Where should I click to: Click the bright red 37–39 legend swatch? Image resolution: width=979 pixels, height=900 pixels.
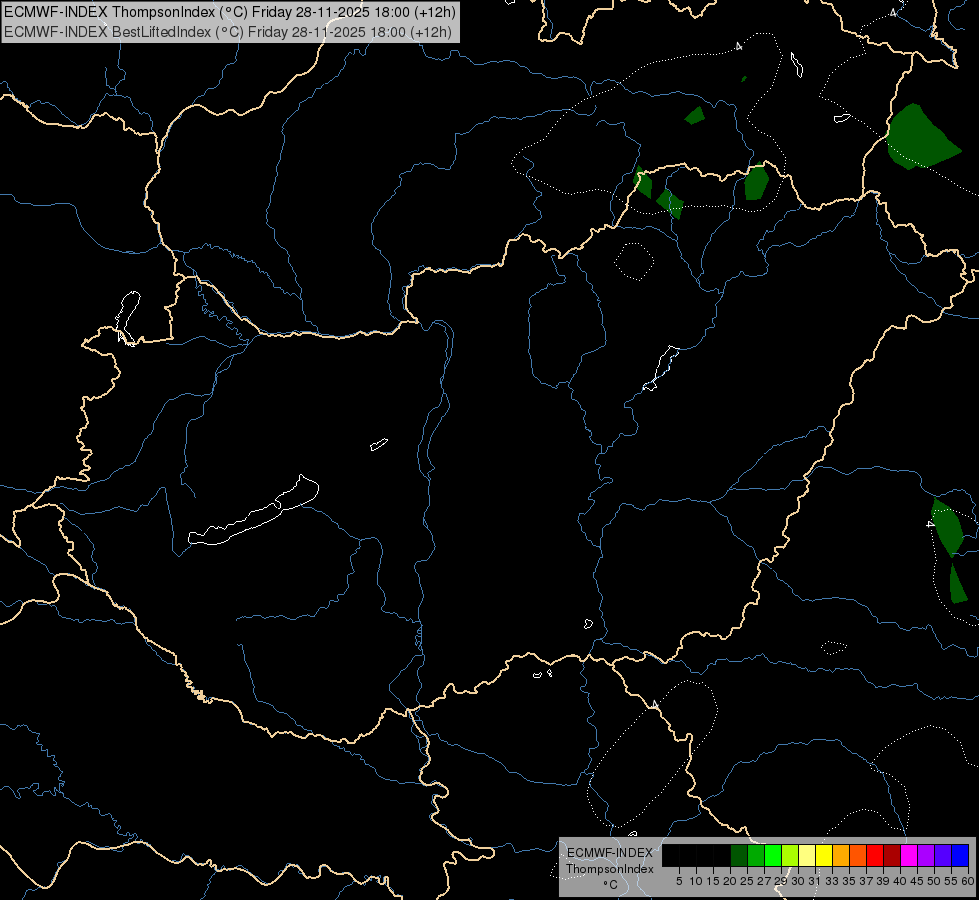pos(875,856)
